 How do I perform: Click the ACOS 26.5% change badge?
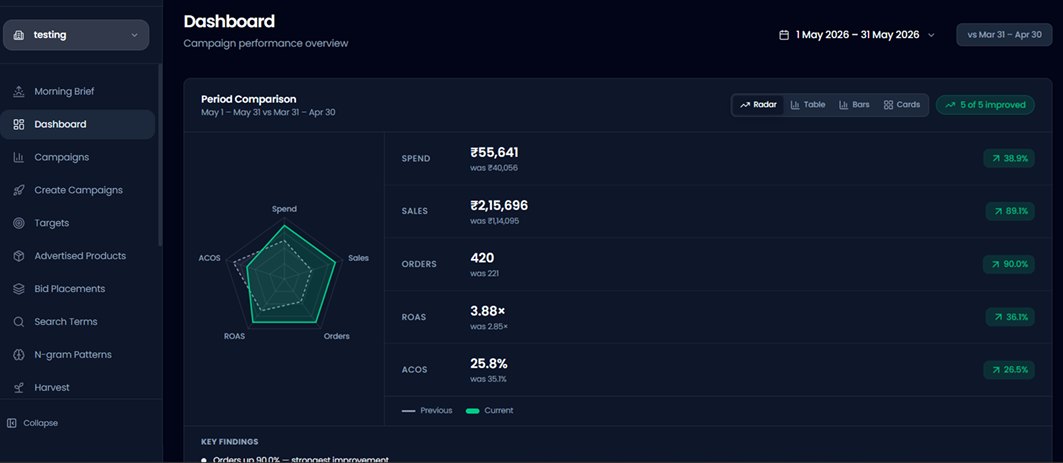1009,370
